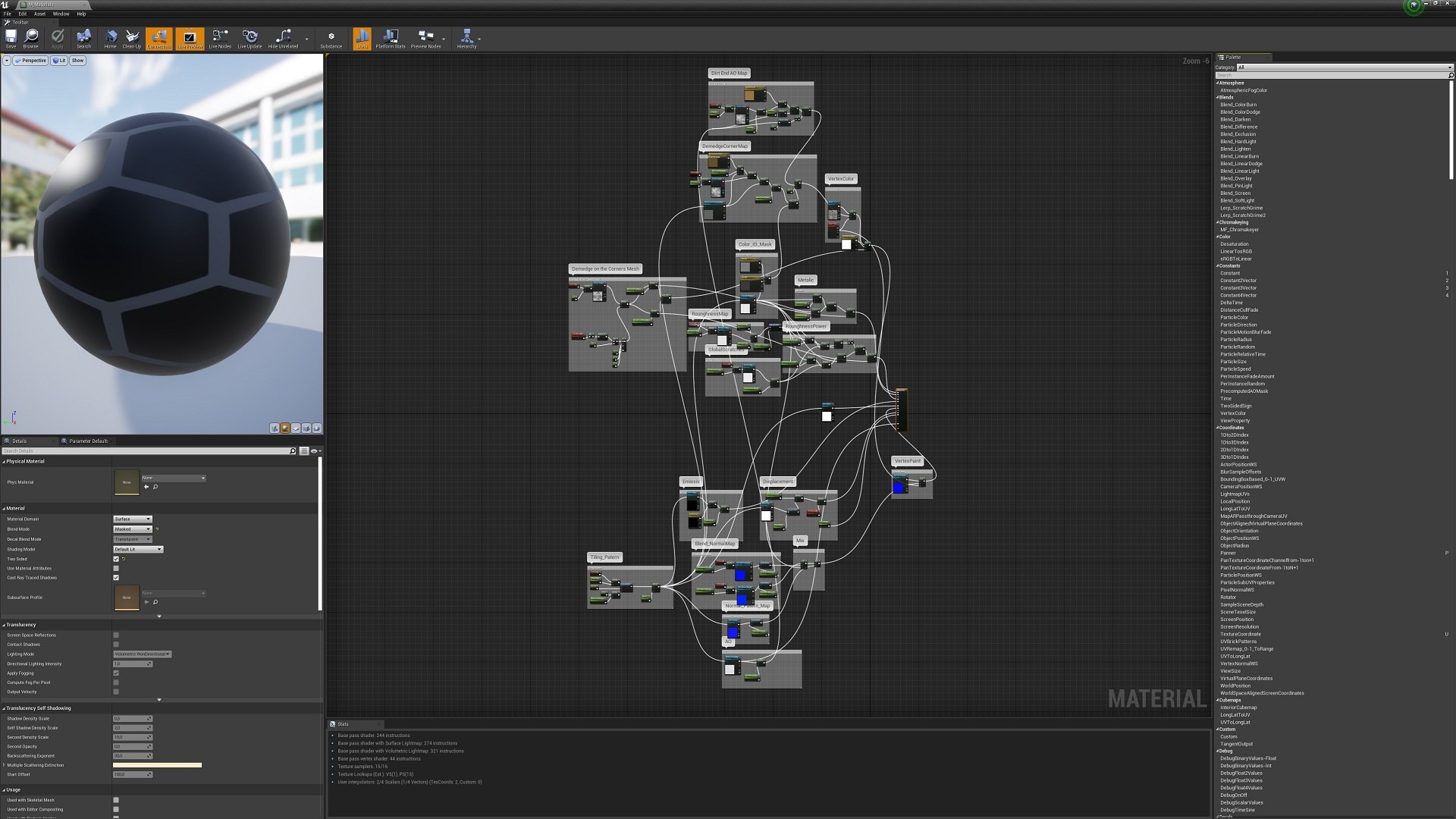Image resolution: width=1456 pixels, height=819 pixels.
Task: Collapse the Physical Material section
Action: [x=4, y=461]
